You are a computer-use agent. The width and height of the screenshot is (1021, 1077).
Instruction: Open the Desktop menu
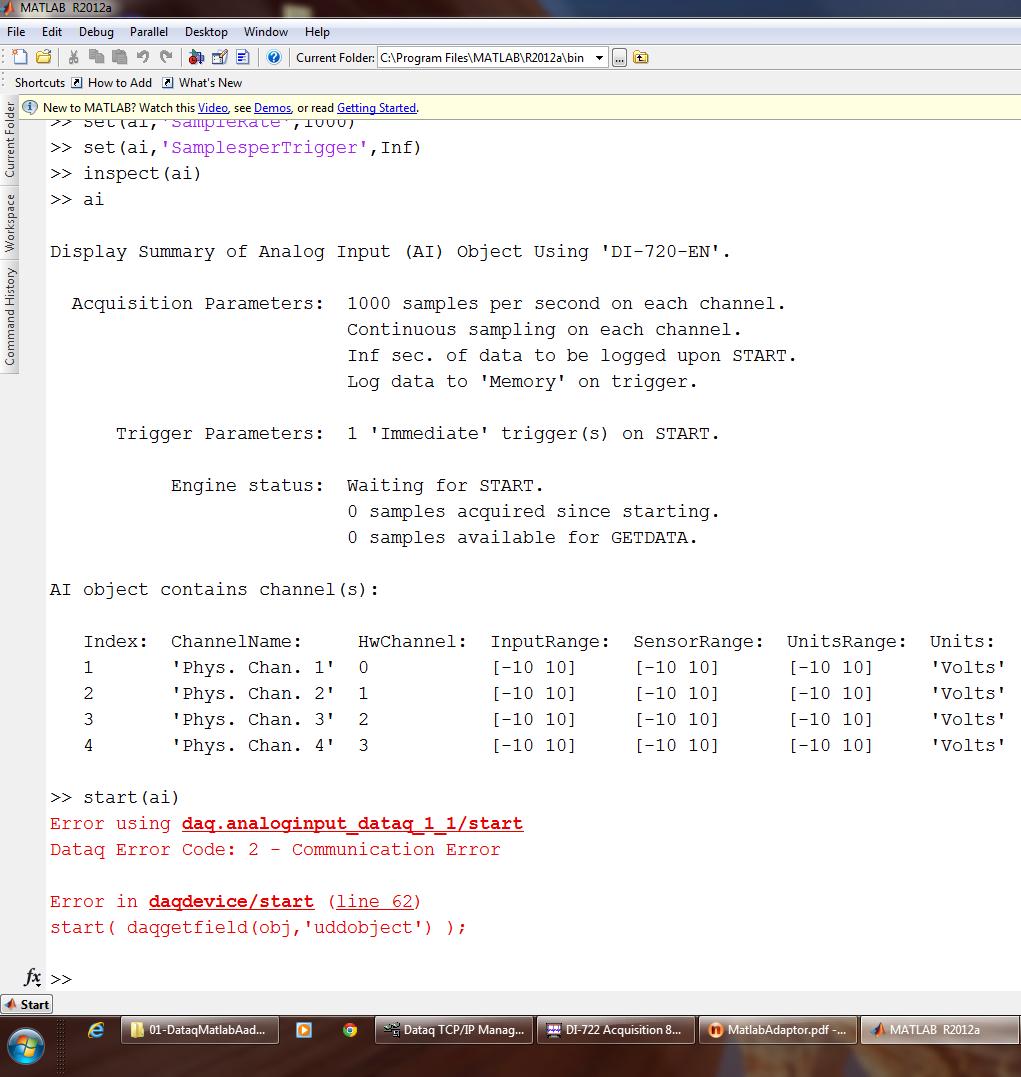point(206,32)
